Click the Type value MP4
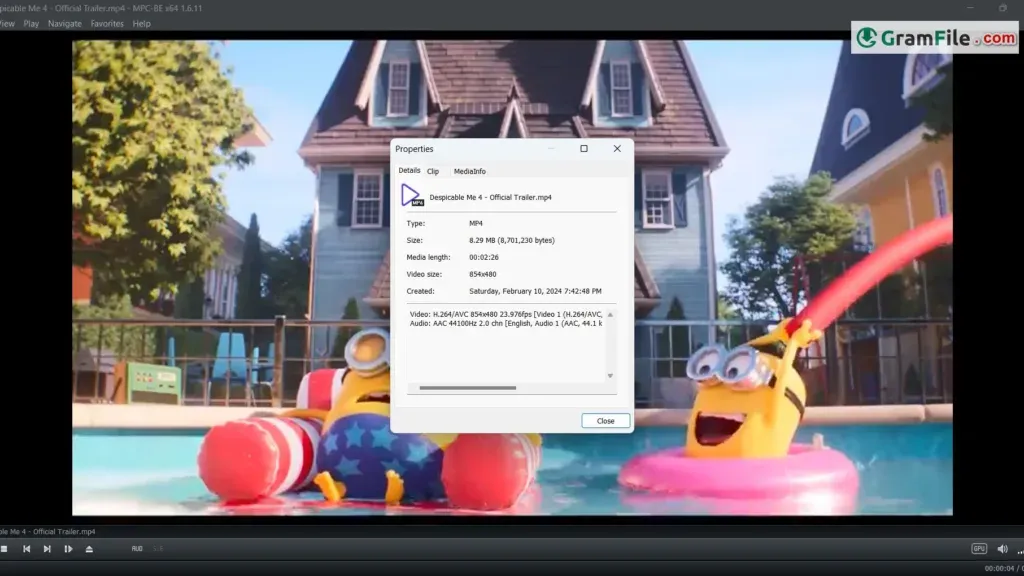 pyautogui.click(x=476, y=223)
